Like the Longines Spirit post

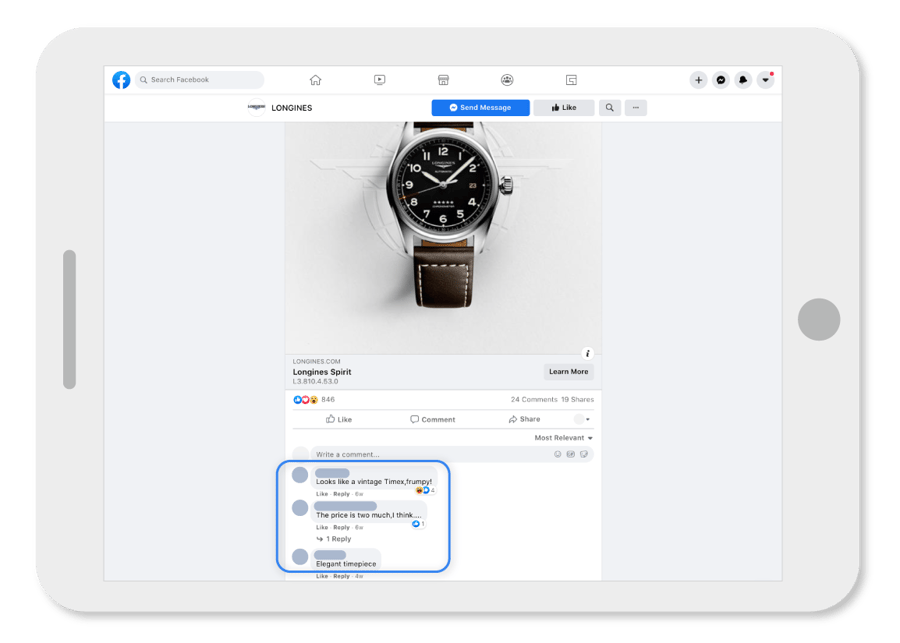click(x=339, y=419)
